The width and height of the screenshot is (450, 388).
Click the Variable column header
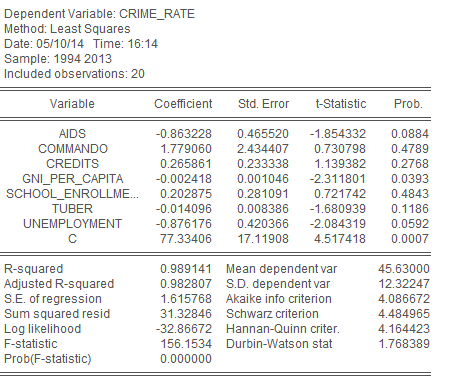72,104
